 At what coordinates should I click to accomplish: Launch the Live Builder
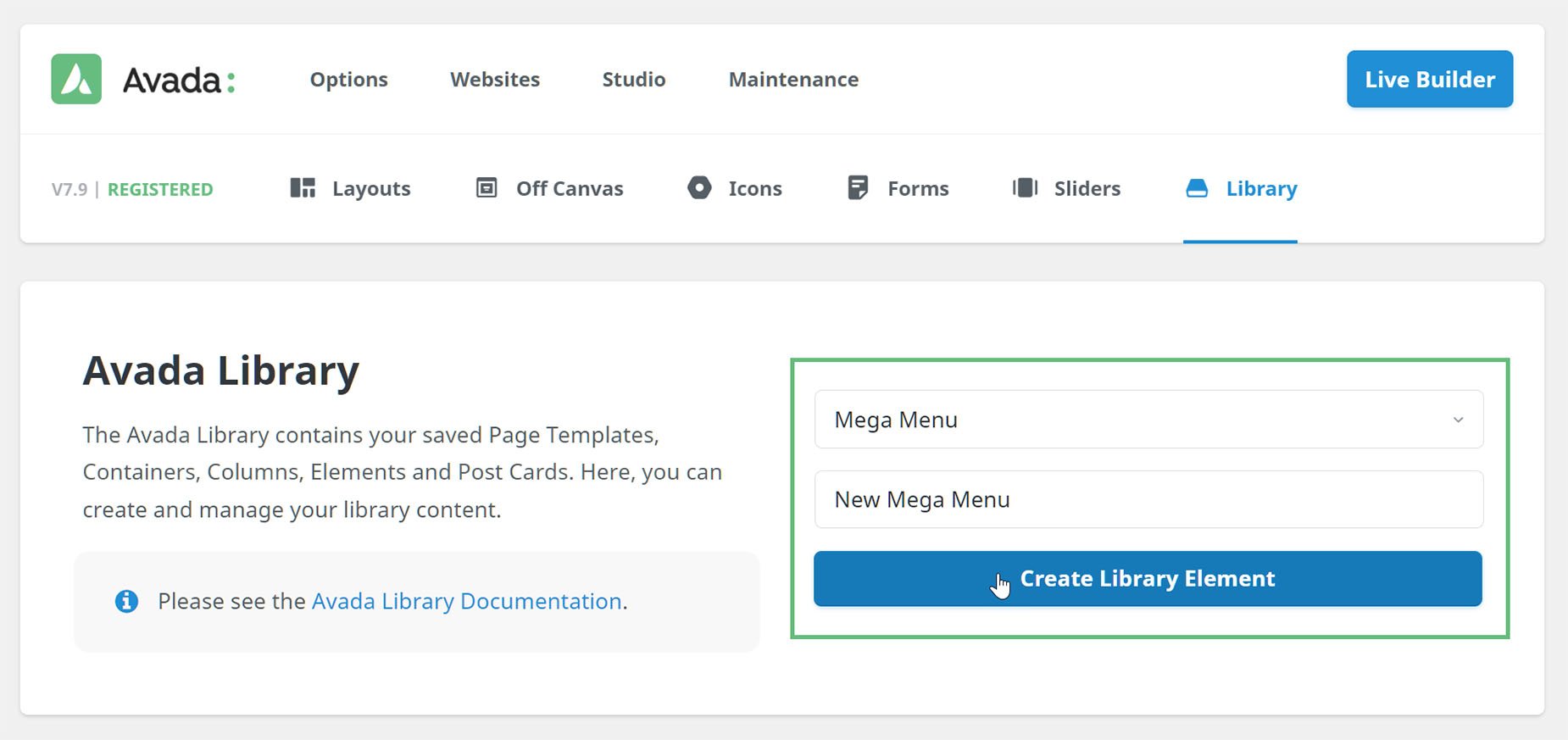[1430, 79]
